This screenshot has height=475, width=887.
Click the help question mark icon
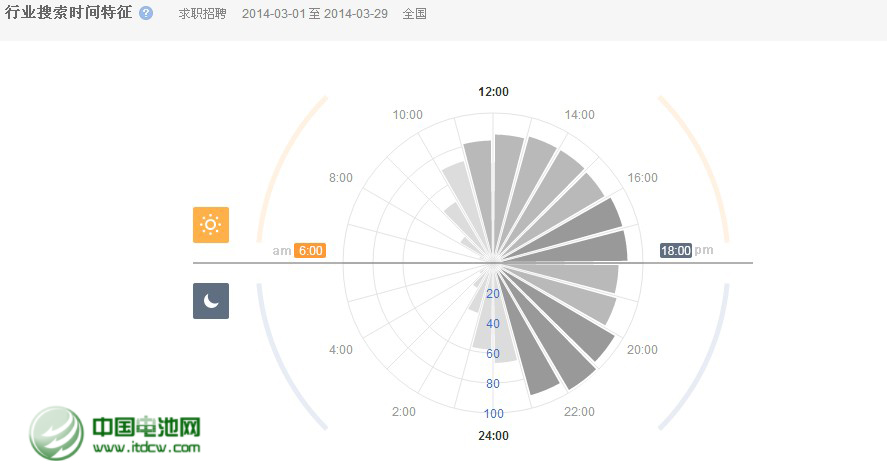coord(147,14)
